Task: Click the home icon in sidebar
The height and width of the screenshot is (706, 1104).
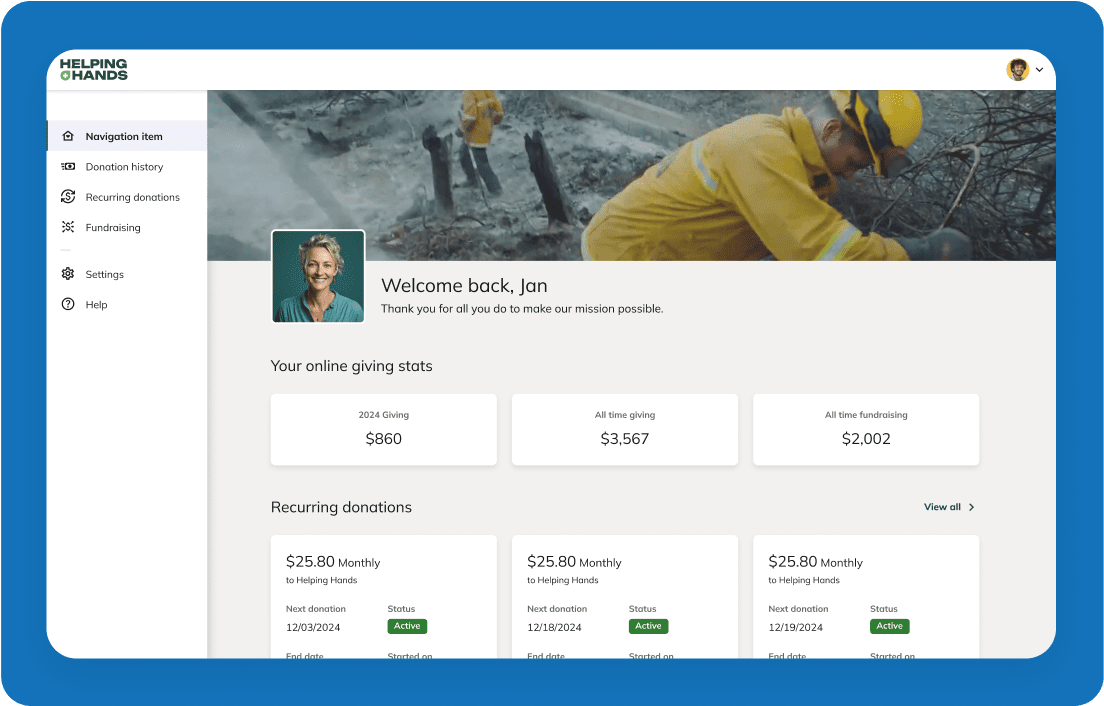Action: (x=68, y=136)
